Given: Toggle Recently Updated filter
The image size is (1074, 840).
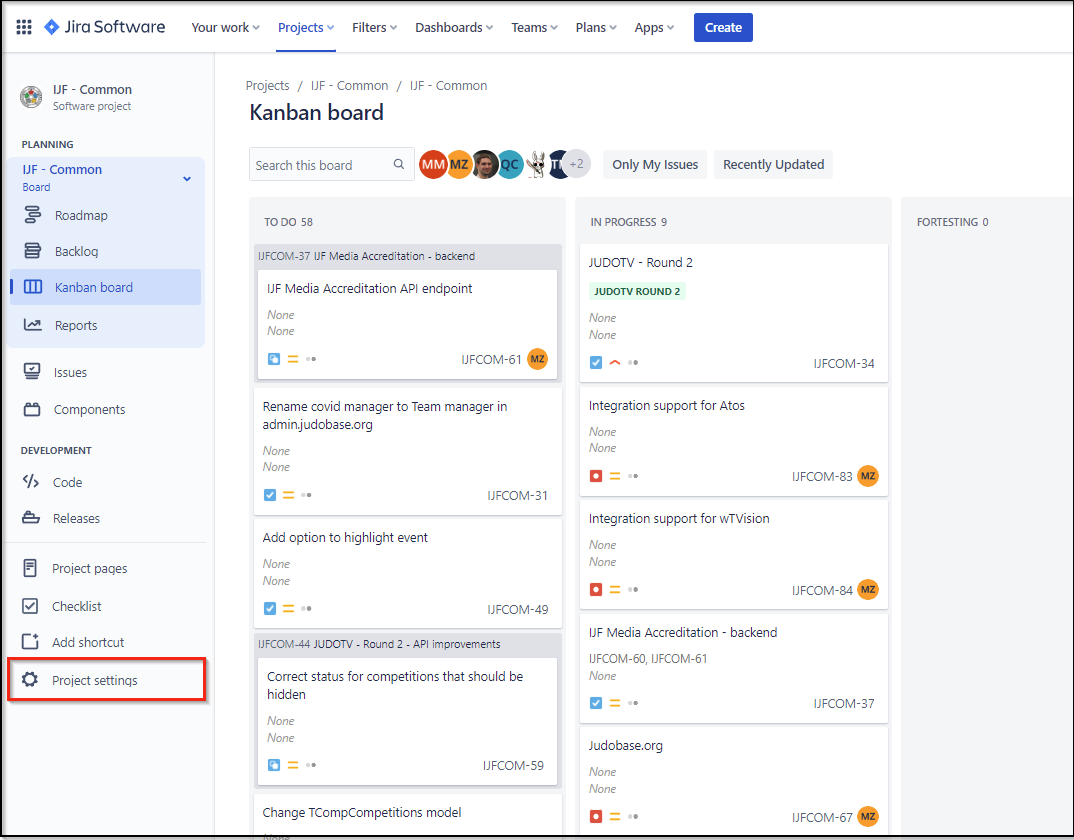Looking at the screenshot, I should click(773, 164).
